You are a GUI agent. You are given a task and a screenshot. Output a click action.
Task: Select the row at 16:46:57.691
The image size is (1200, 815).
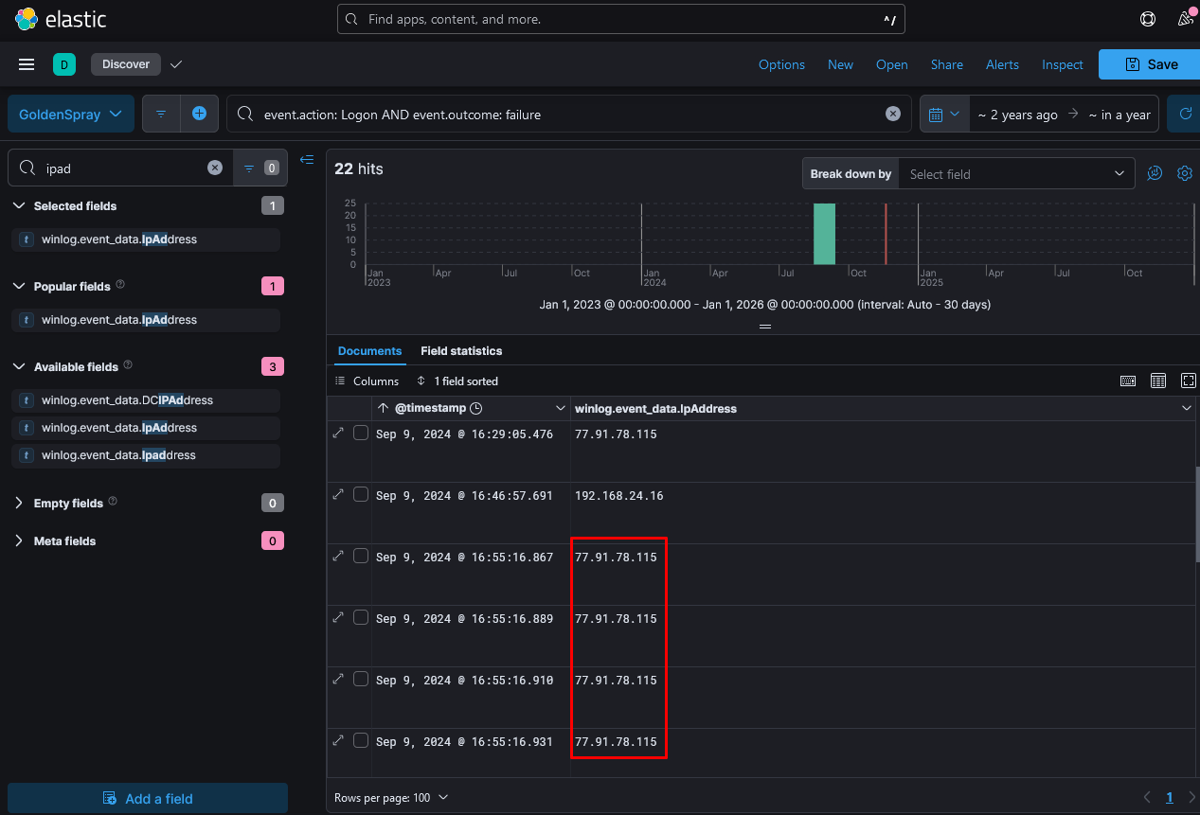[x=361, y=494]
